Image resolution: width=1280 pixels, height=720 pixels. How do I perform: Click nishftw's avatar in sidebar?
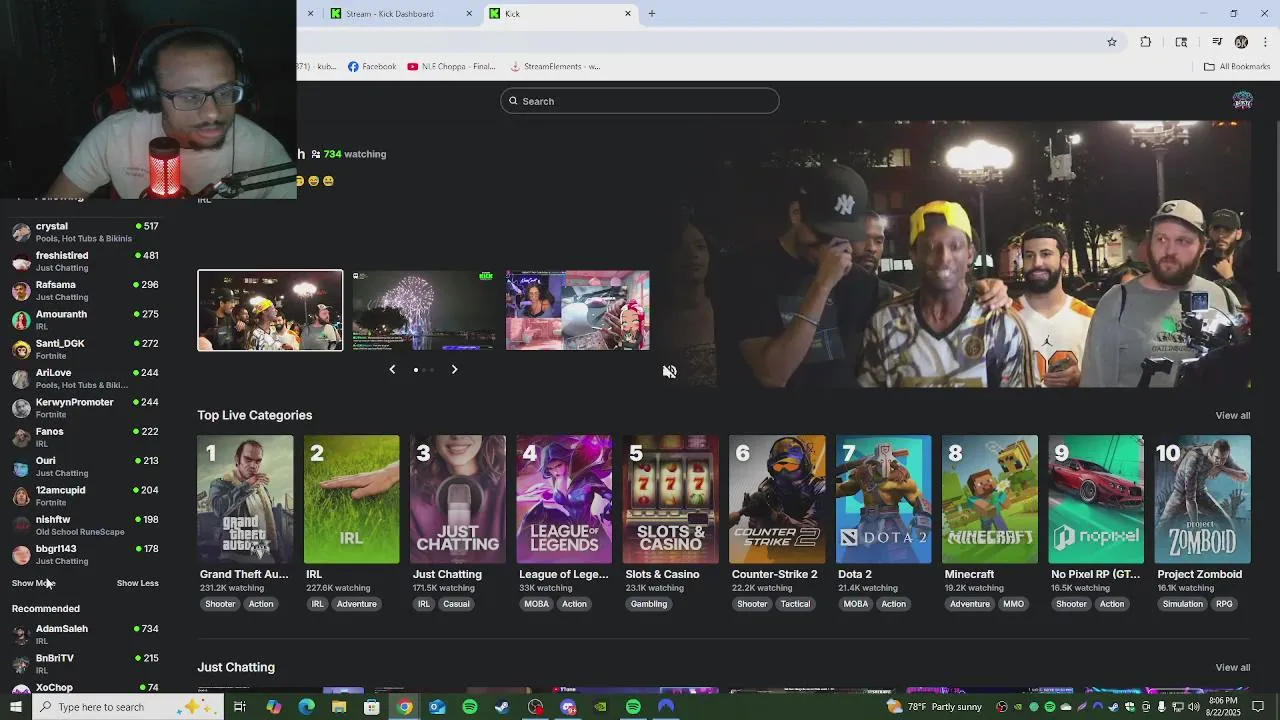tap(21, 526)
